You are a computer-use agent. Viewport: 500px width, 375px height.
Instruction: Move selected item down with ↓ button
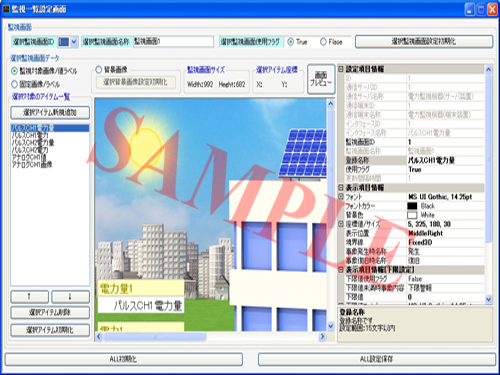click(70, 297)
